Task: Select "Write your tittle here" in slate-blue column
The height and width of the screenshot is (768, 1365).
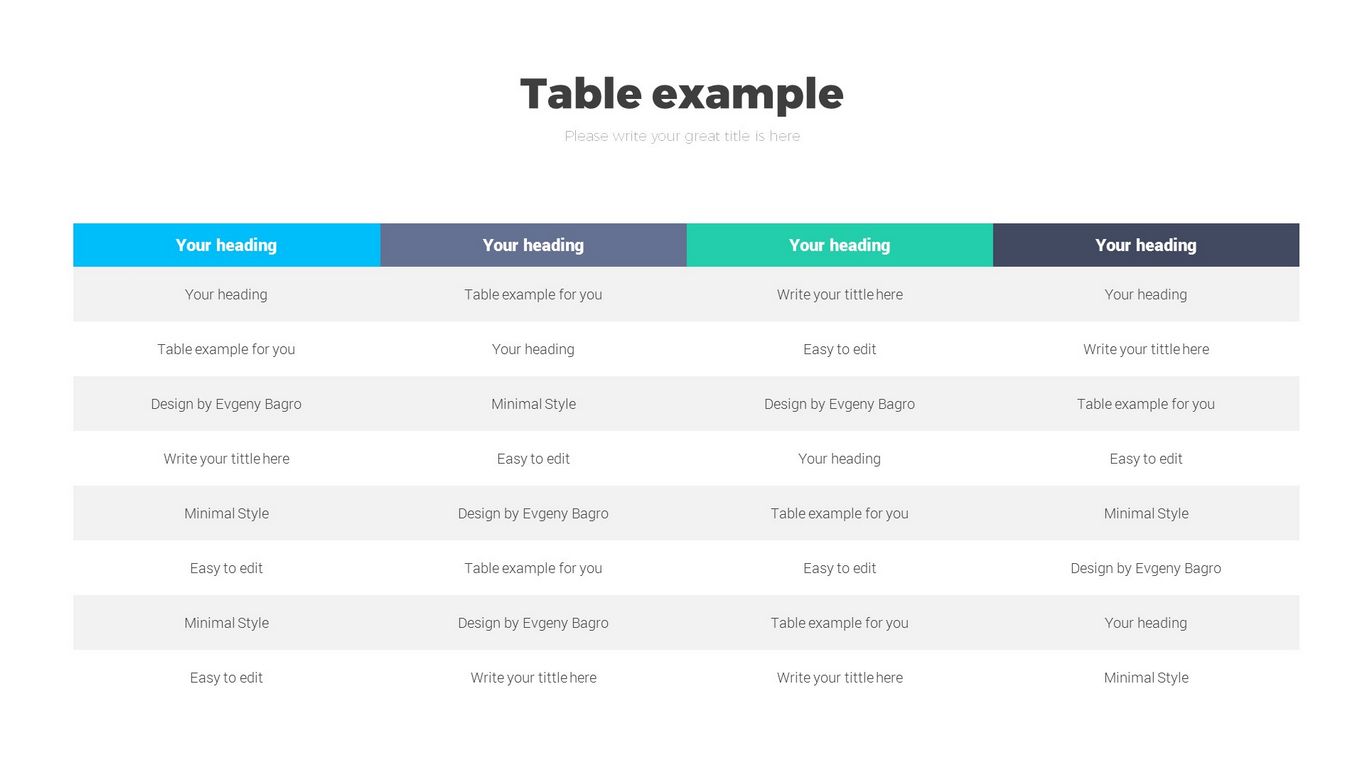Action: pos(533,678)
